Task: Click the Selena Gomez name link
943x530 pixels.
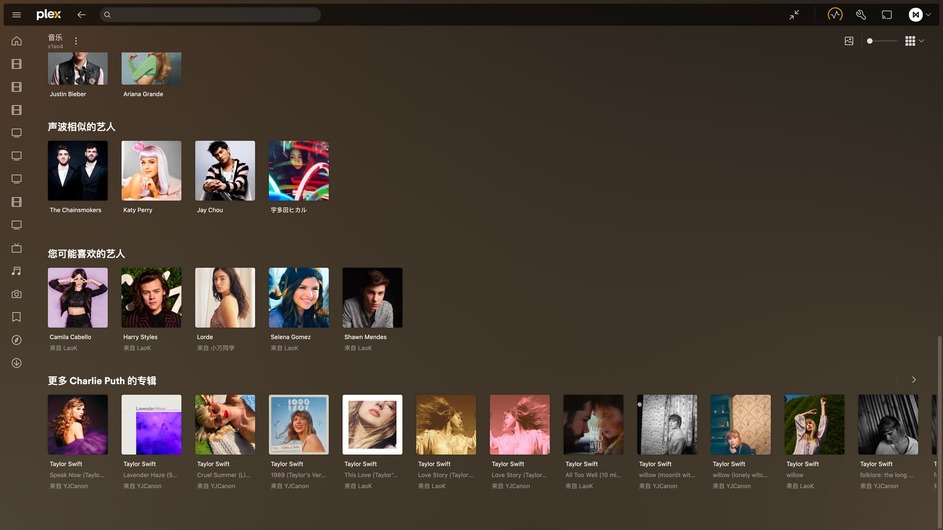Action: 290,337
